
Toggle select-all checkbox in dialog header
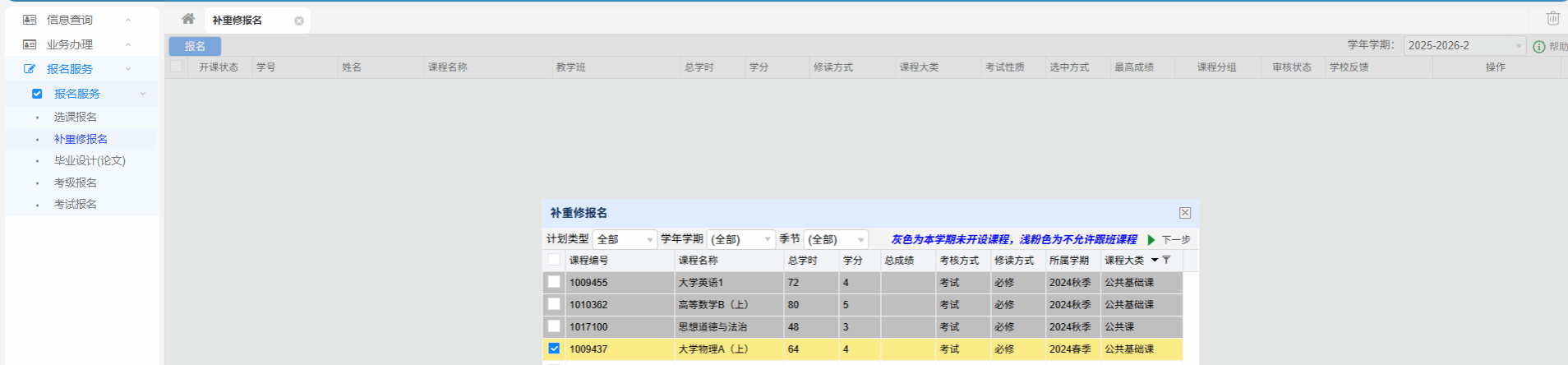(x=554, y=260)
